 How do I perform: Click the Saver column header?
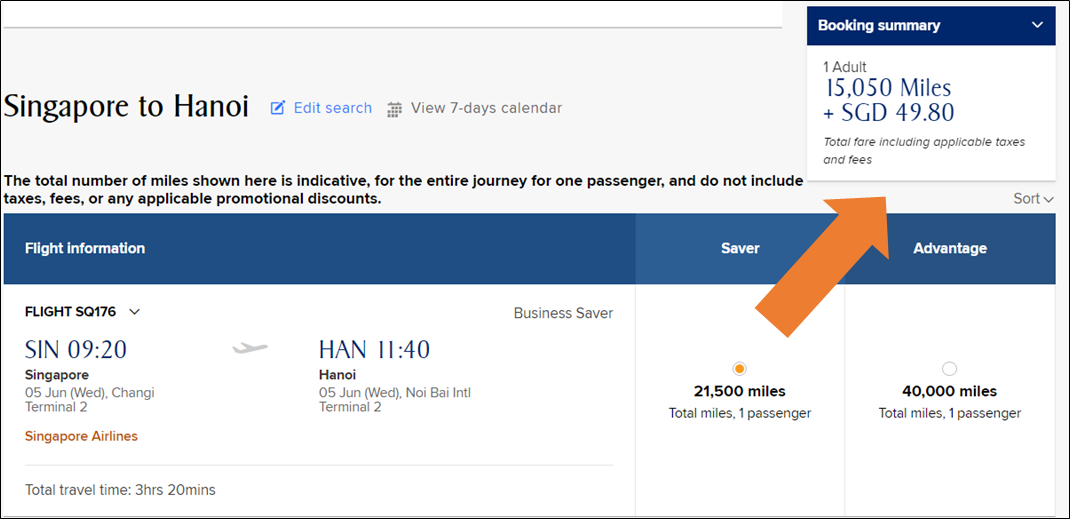[x=740, y=248]
